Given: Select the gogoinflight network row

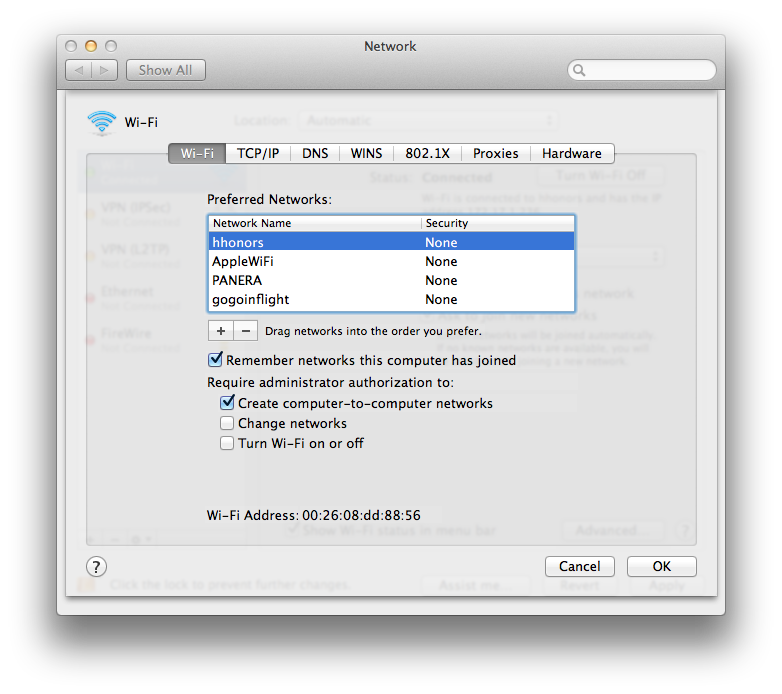Looking at the screenshot, I should click(391, 299).
